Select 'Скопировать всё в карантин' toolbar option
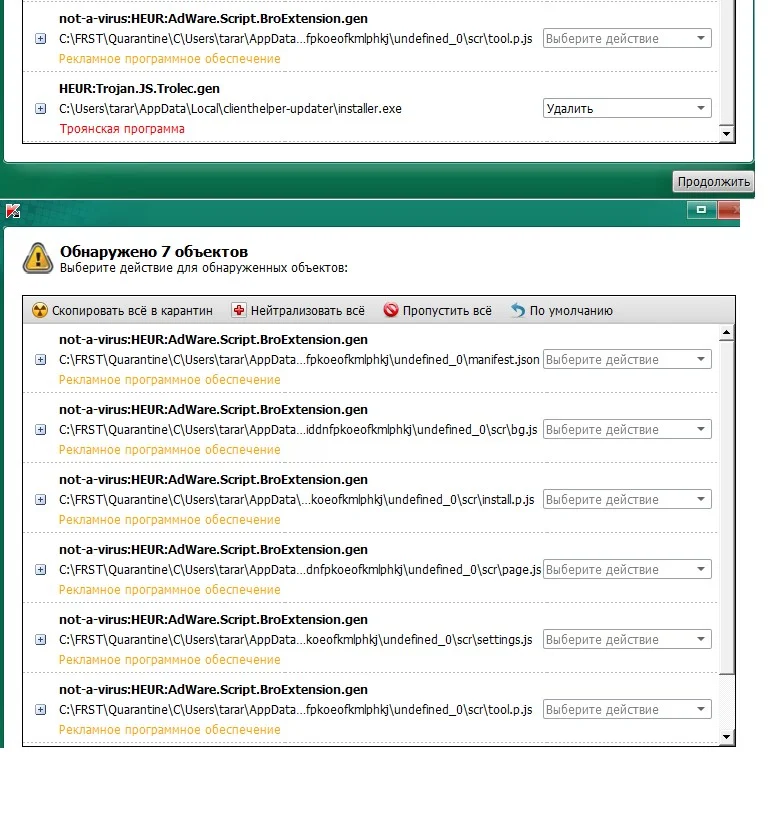The height and width of the screenshot is (815, 770). [132, 311]
